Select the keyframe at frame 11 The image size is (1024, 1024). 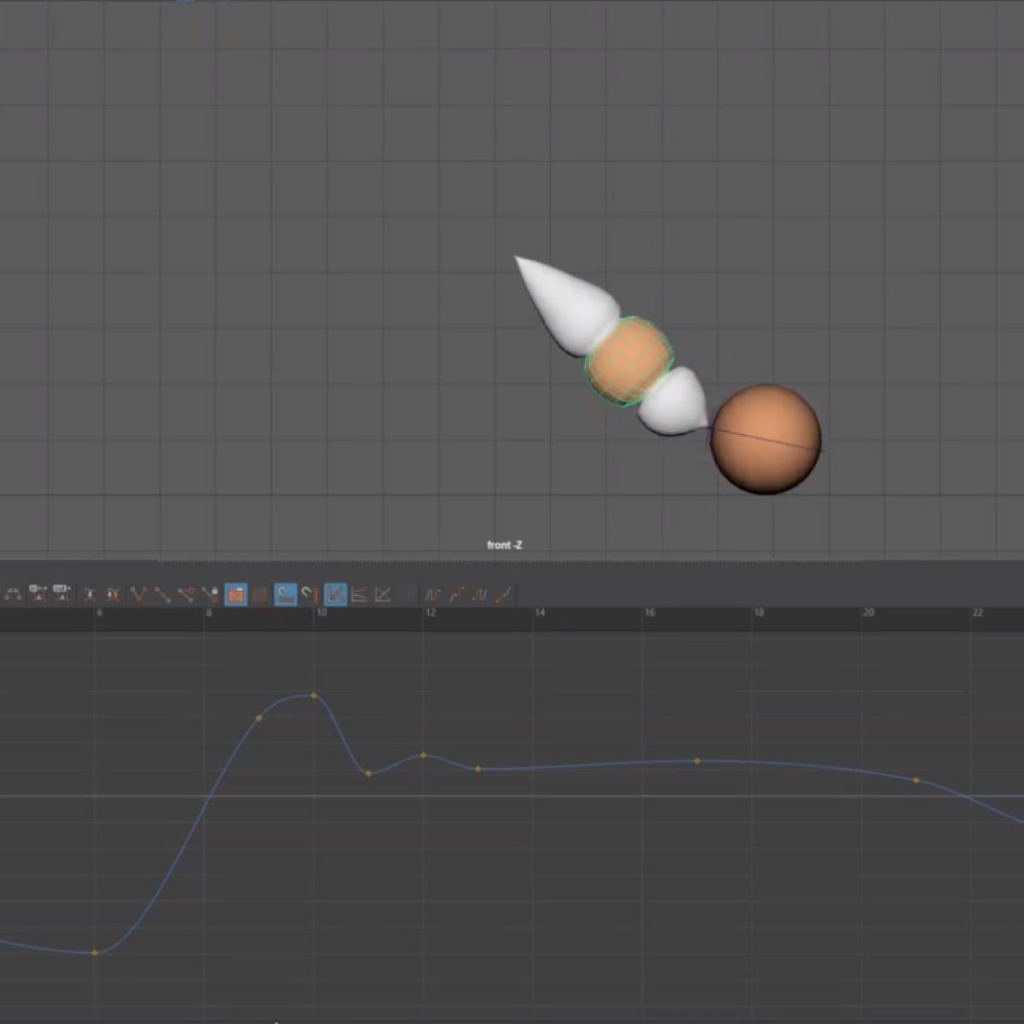(368, 773)
